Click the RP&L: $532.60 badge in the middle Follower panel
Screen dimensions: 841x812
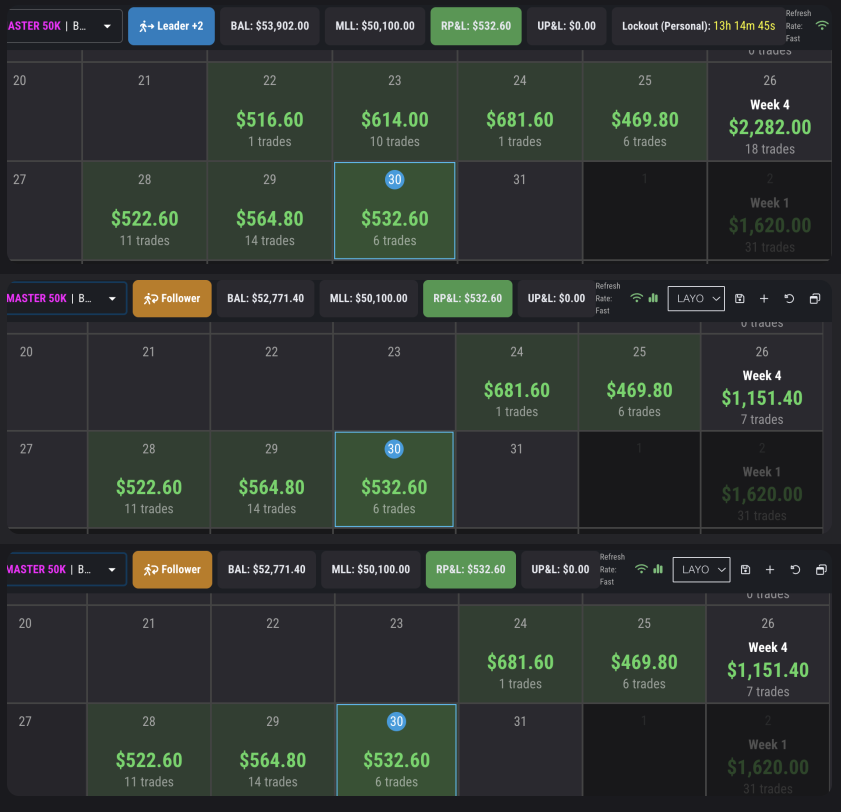coord(468,298)
